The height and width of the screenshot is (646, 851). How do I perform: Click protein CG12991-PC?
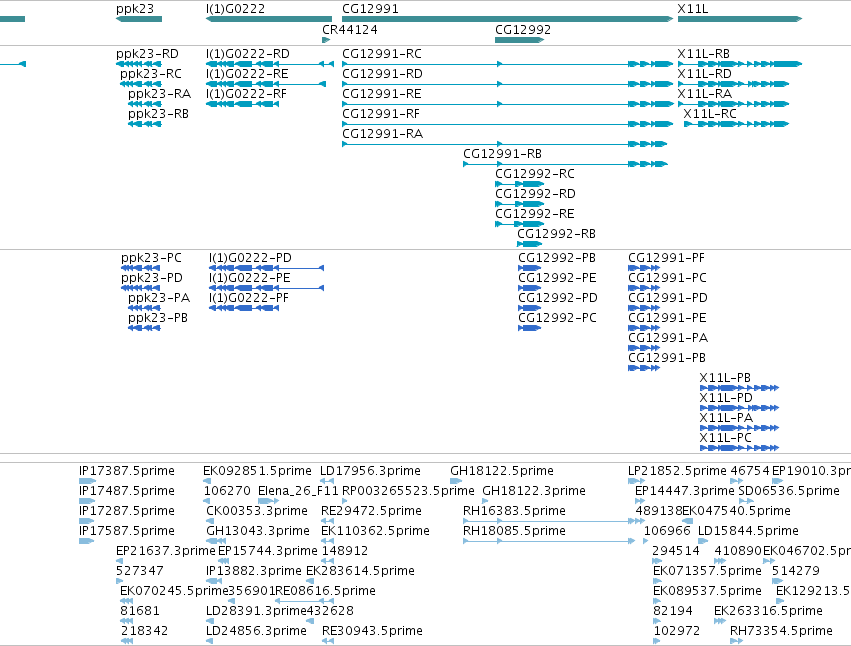point(644,288)
